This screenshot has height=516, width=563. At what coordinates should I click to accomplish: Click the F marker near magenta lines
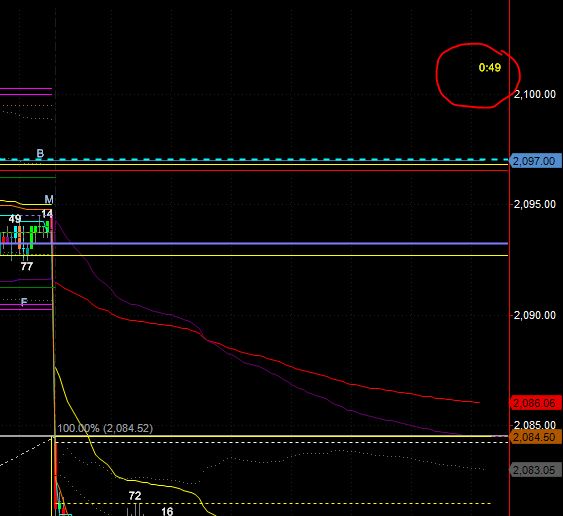pos(24,302)
